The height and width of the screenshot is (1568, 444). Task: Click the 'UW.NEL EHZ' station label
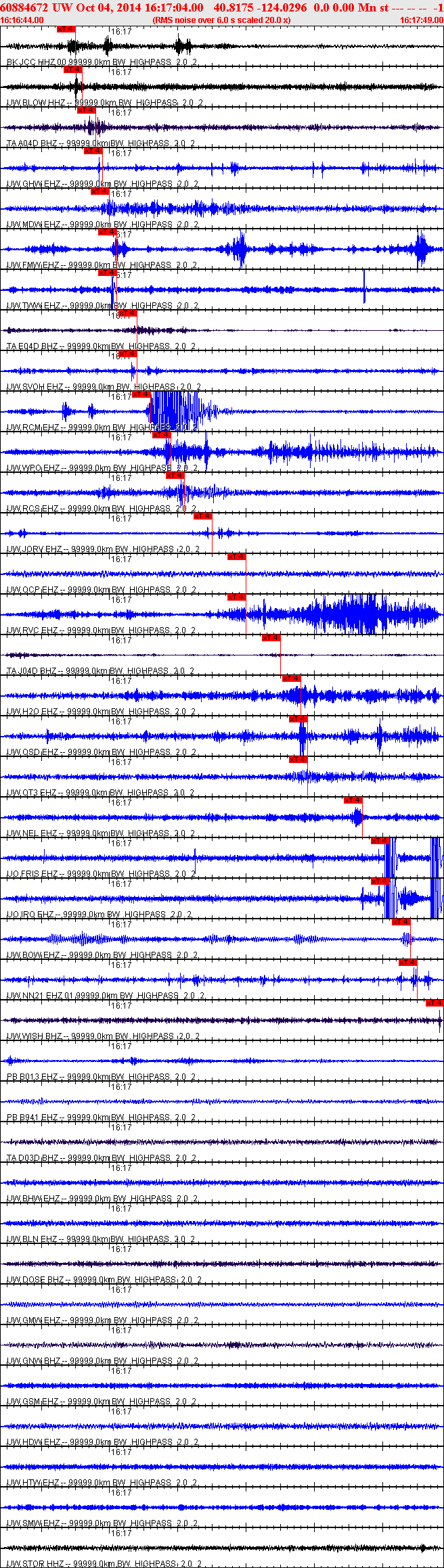click(x=32, y=833)
